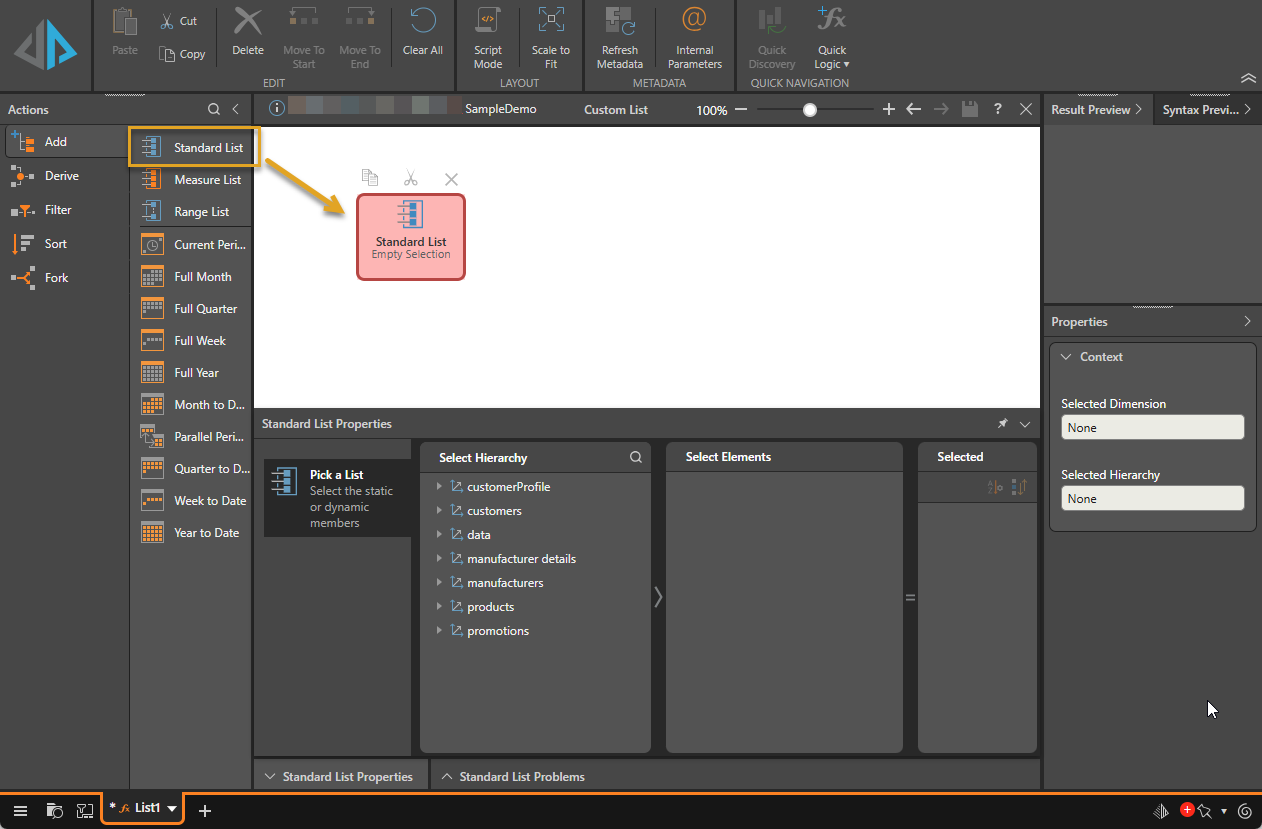Click the Selected Dimension field
The width and height of the screenshot is (1262, 829).
click(x=1152, y=428)
